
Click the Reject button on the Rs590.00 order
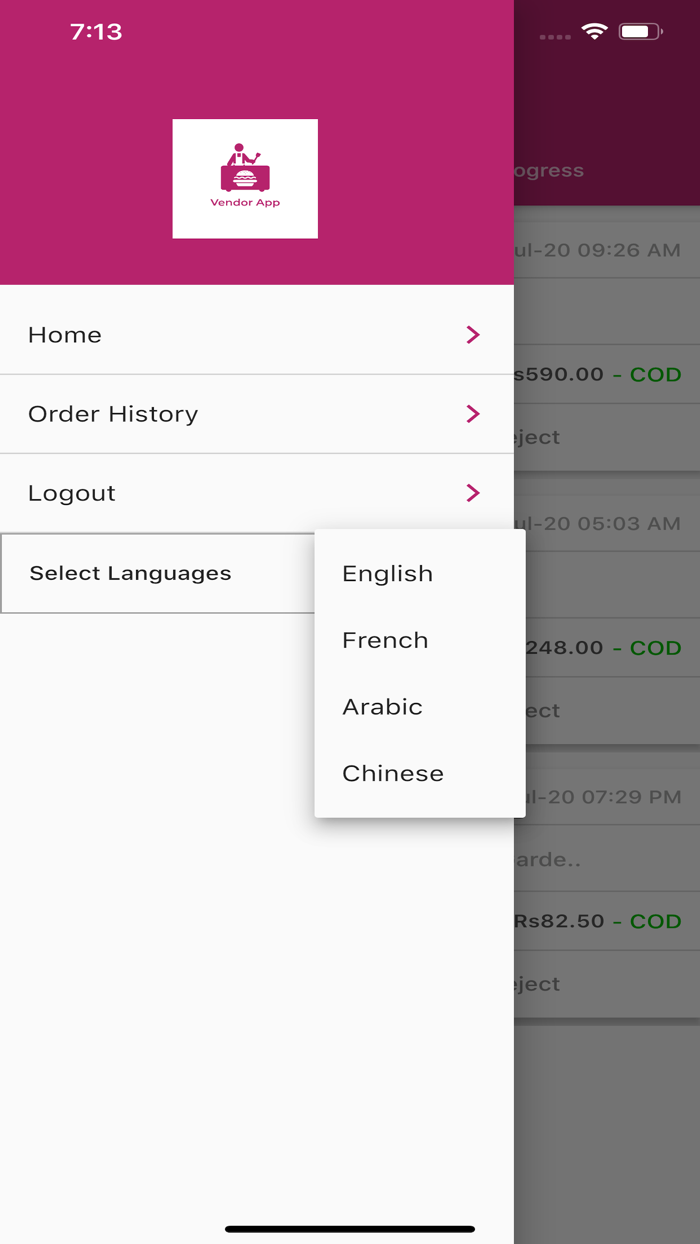[x=541, y=437]
